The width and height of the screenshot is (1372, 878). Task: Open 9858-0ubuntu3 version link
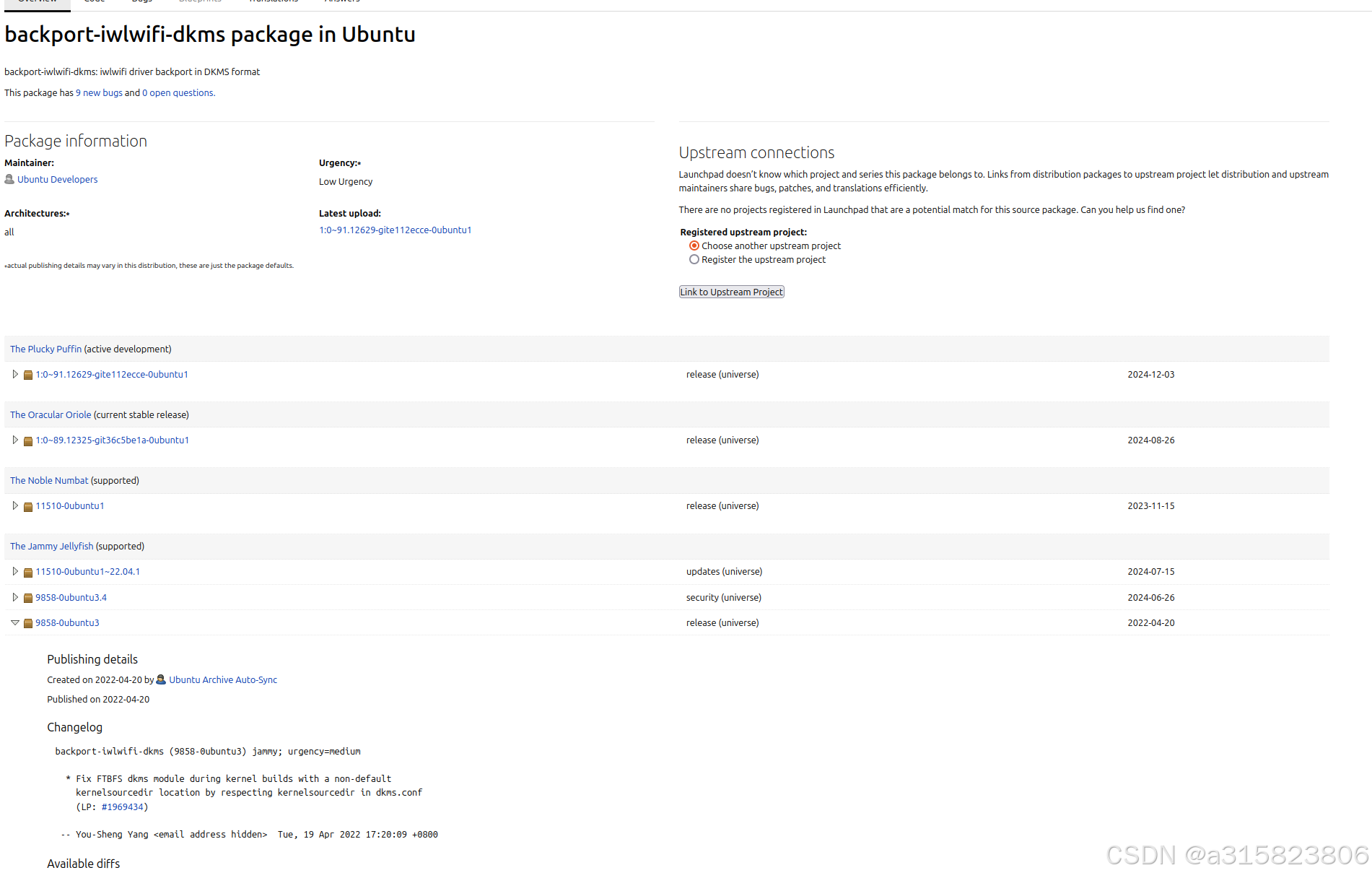67,622
